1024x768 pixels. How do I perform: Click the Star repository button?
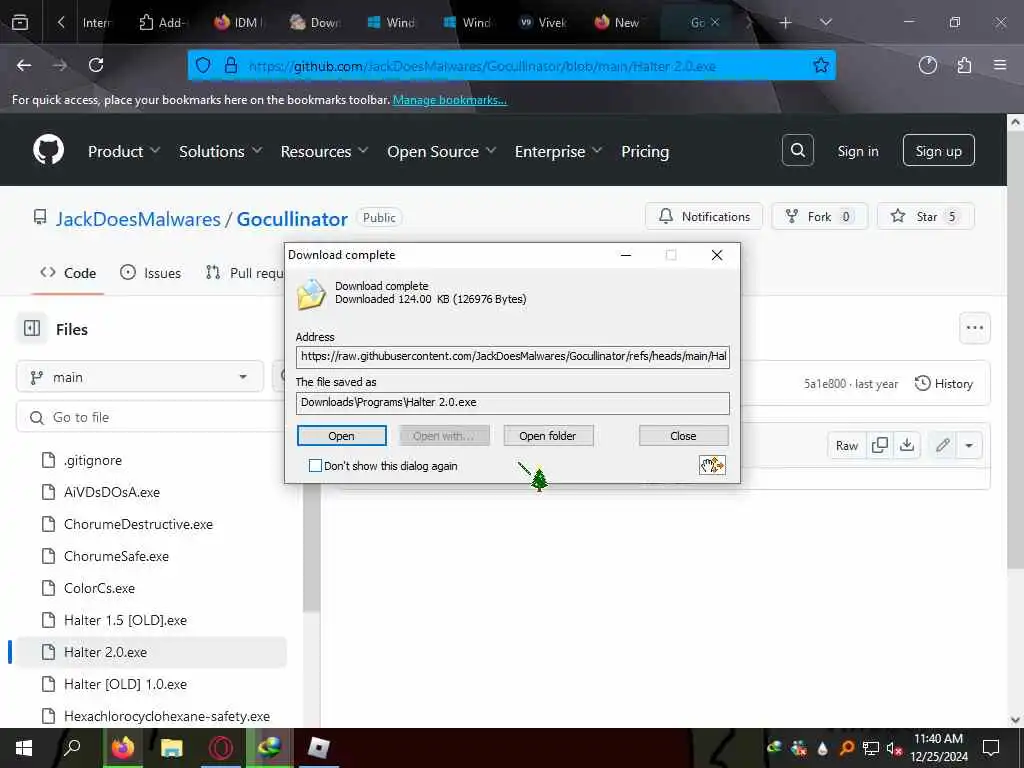pyautogui.click(x=925, y=216)
